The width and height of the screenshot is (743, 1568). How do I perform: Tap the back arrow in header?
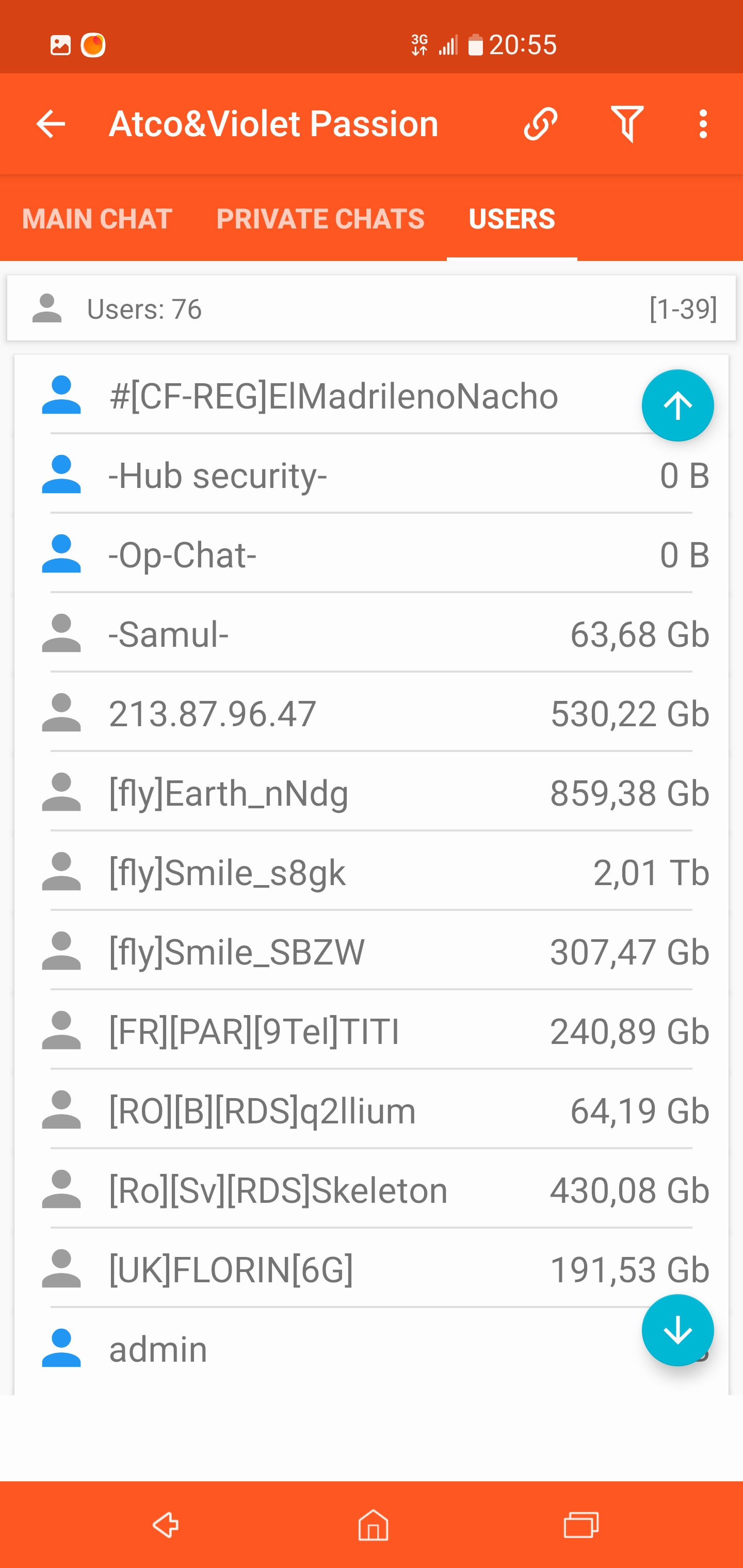click(51, 124)
